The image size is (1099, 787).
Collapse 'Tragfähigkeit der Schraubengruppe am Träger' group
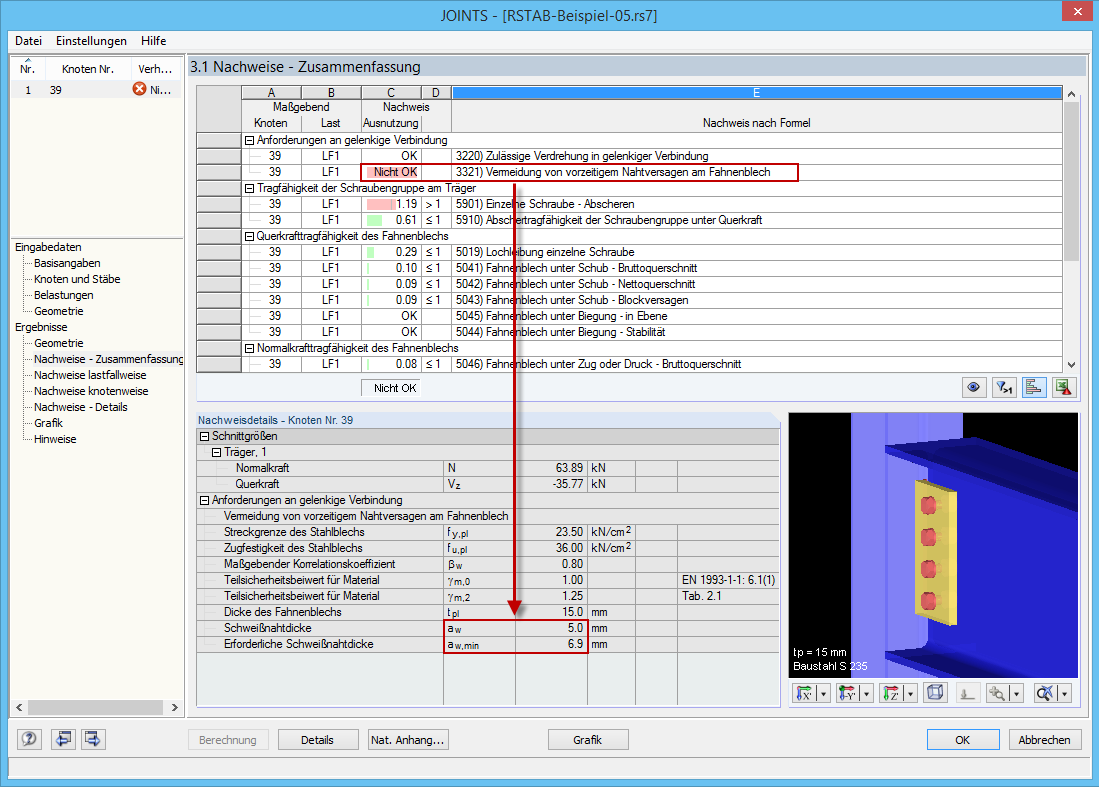coord(249,189)
